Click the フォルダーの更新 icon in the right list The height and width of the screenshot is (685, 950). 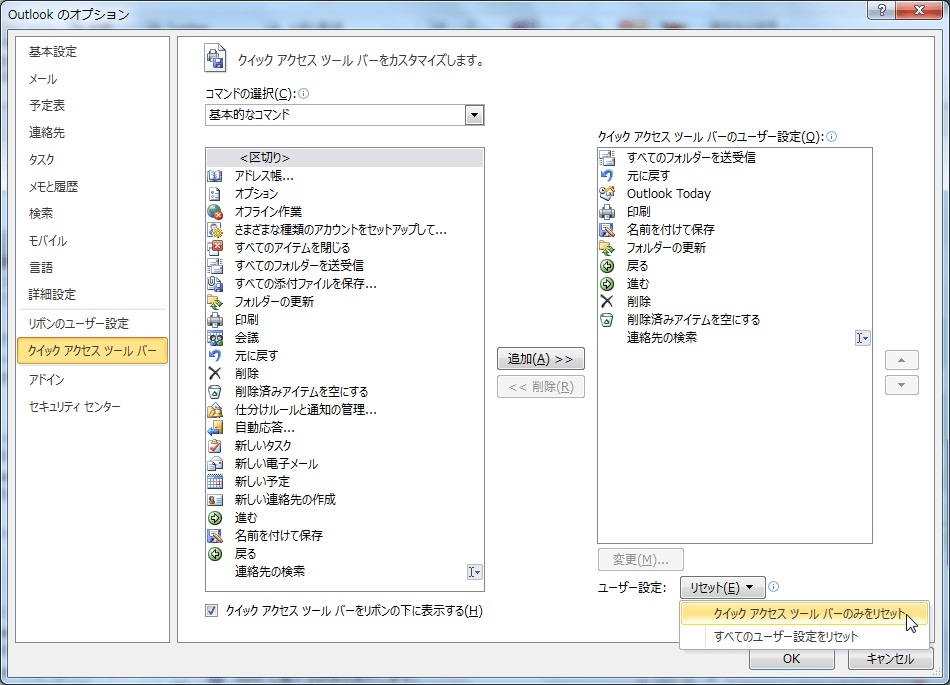(x=607, y=248)
